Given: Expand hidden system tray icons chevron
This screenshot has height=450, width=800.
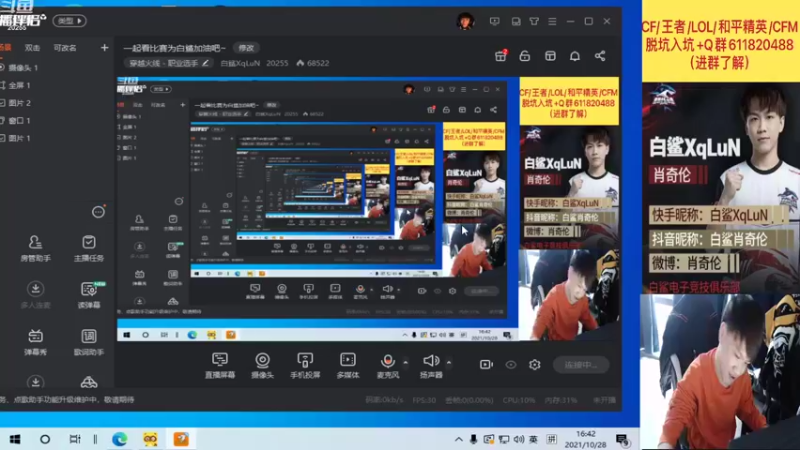Looking at the screenshot, I should tap(459, 439).
